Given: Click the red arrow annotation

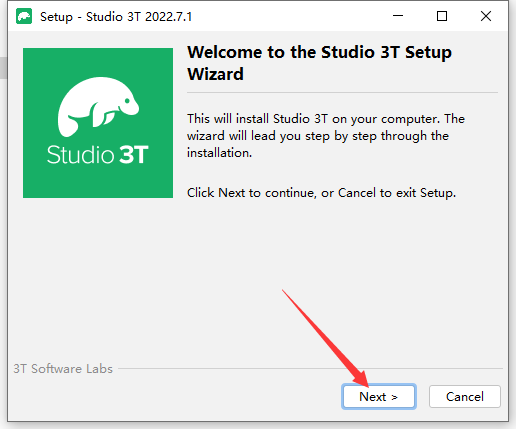Looking at the screenshot, I should [x=326, y=339].
